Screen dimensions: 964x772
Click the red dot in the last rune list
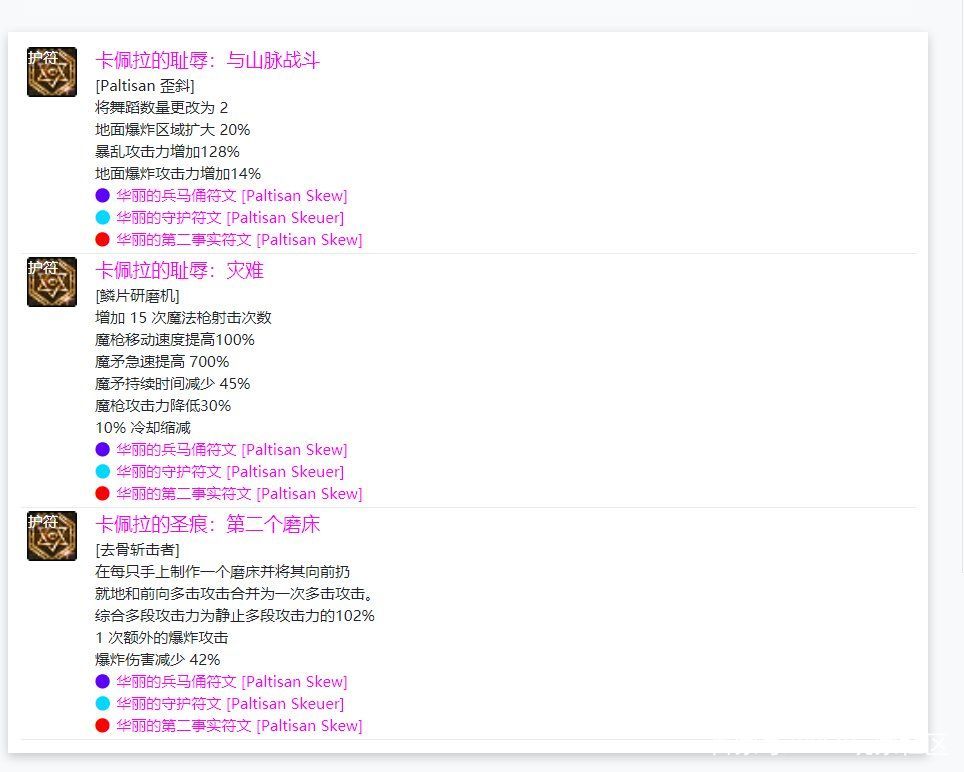tap(103, 725)
